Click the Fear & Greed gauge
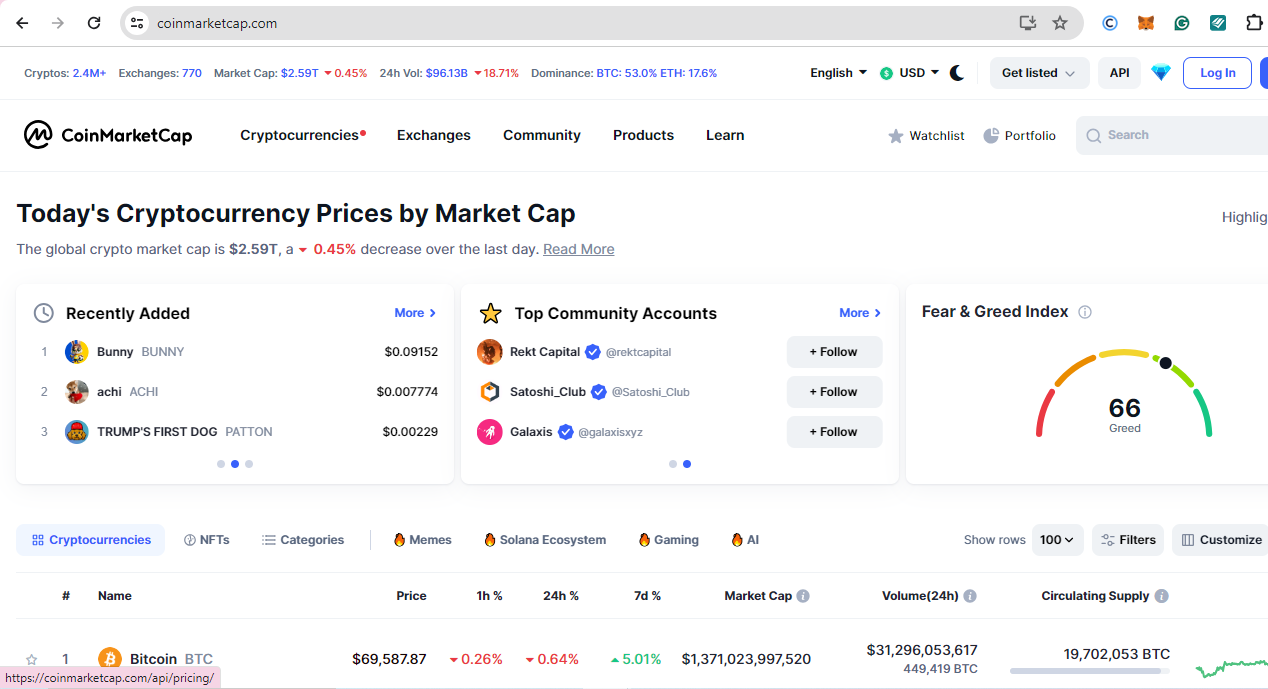Image resolution: width=1268 pixels, height=689 pixels. click(x=1125, y=394)
